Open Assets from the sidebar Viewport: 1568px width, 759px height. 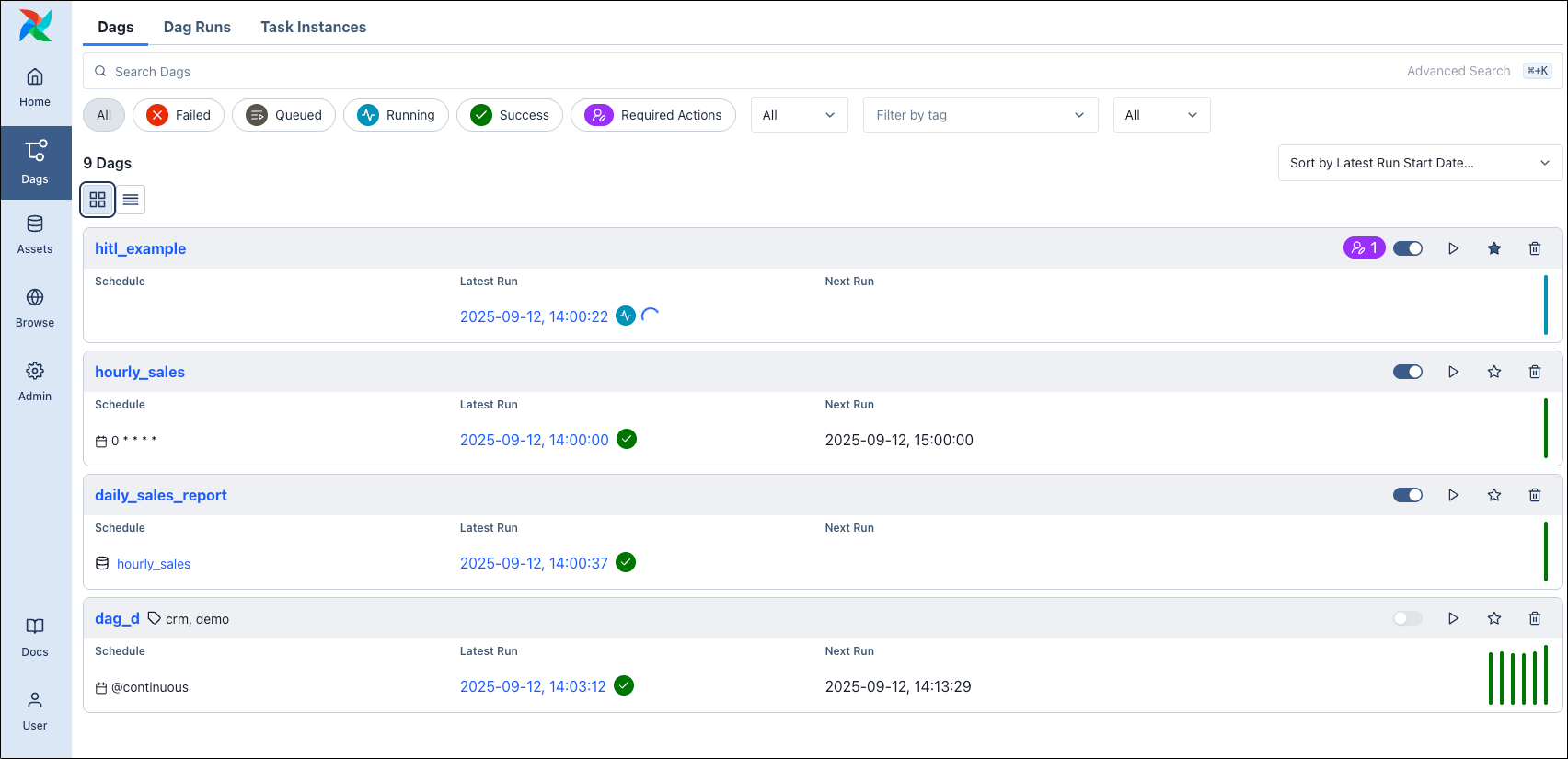click(x=35, y=235)
